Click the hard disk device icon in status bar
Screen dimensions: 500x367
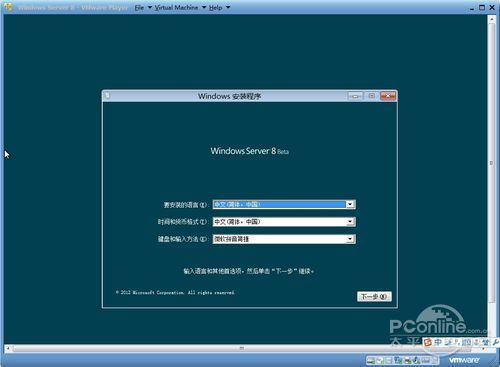(371, 361)
